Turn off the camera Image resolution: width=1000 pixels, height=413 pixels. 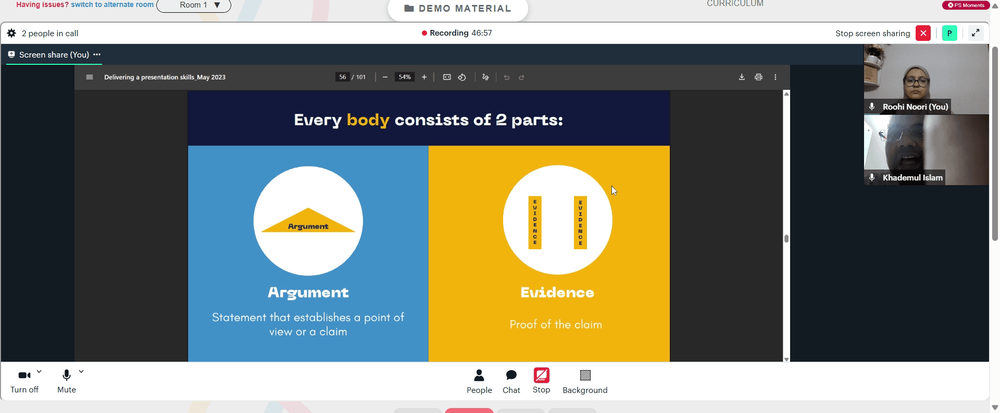click(24, 381)
